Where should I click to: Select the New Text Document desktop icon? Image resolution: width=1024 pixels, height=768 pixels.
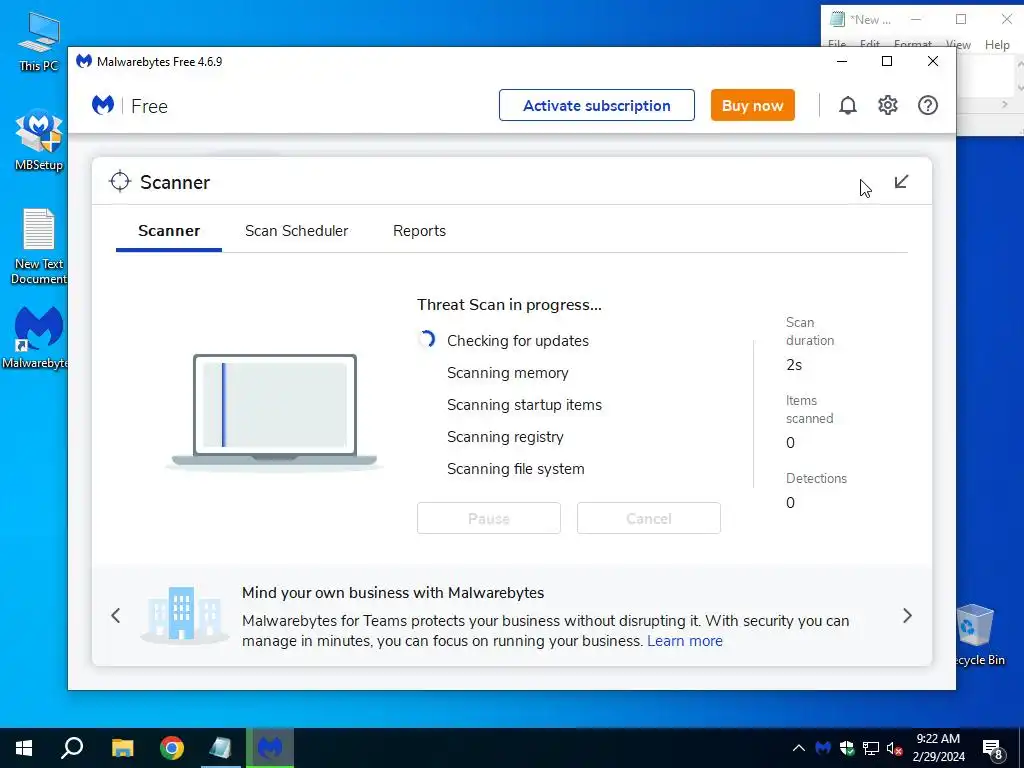click(x=39, y=246)
